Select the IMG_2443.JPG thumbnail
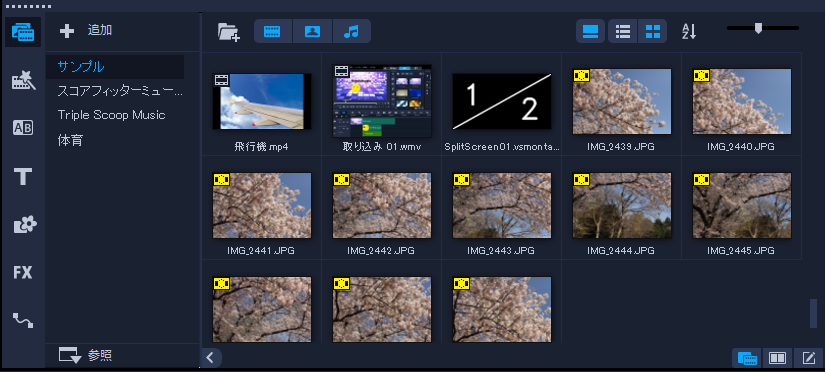826x372 pixels. tap(502, 205)
